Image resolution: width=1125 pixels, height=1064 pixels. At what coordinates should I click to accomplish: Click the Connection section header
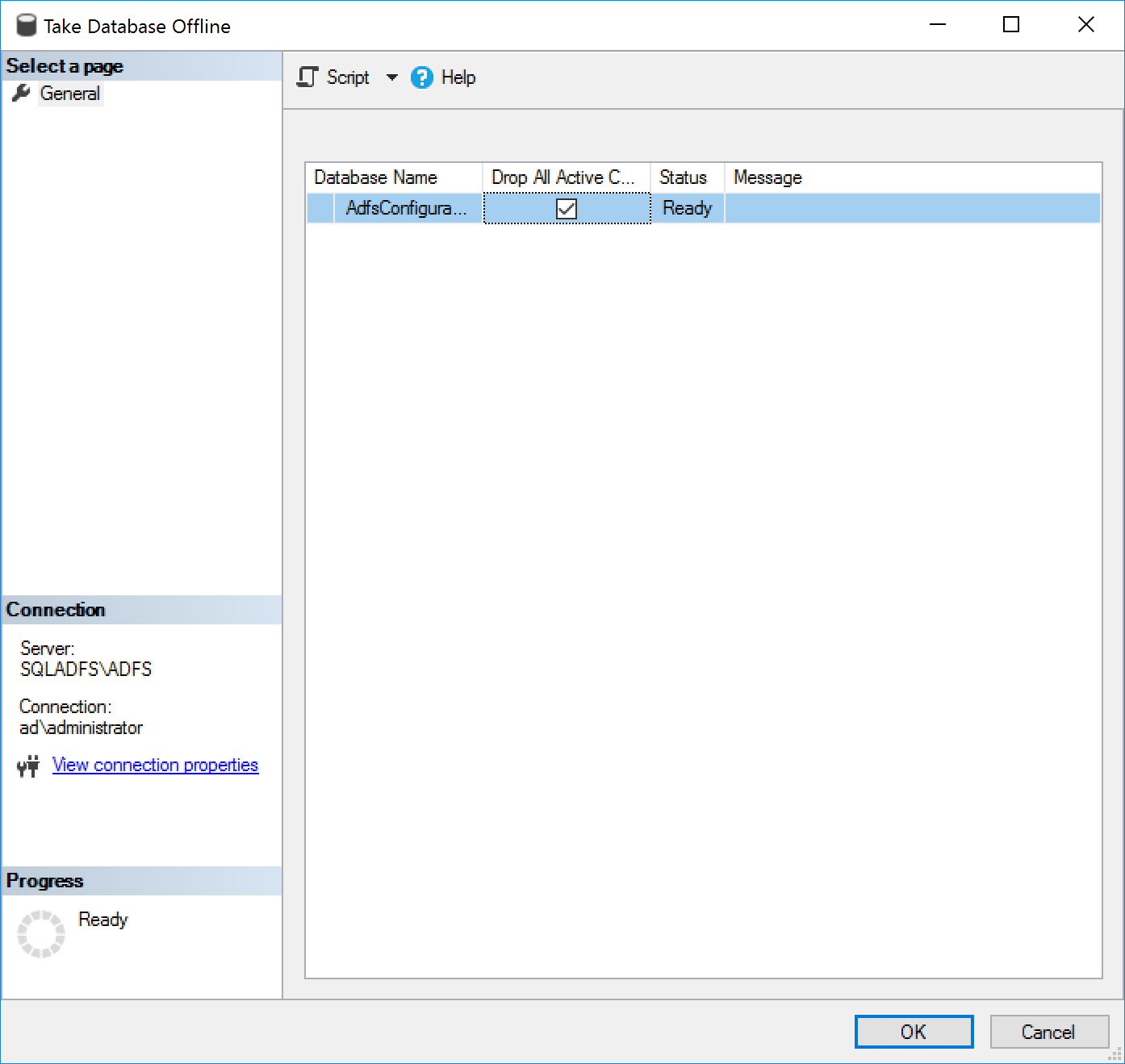tap(142, 610)
